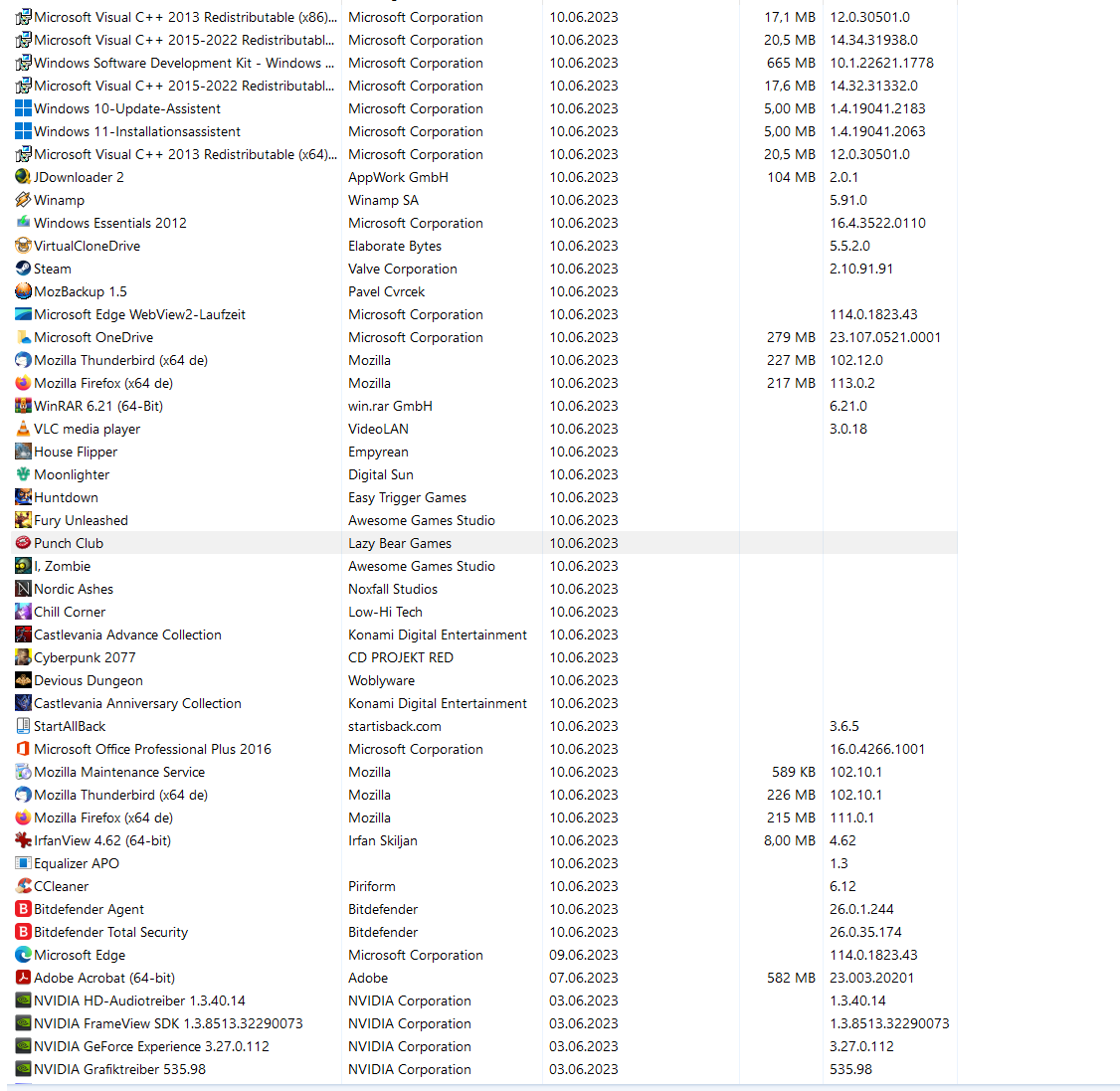
Task: Click the NVIDIA Grafiktreiber 535.98 icon
Action: coord(23,1067)
